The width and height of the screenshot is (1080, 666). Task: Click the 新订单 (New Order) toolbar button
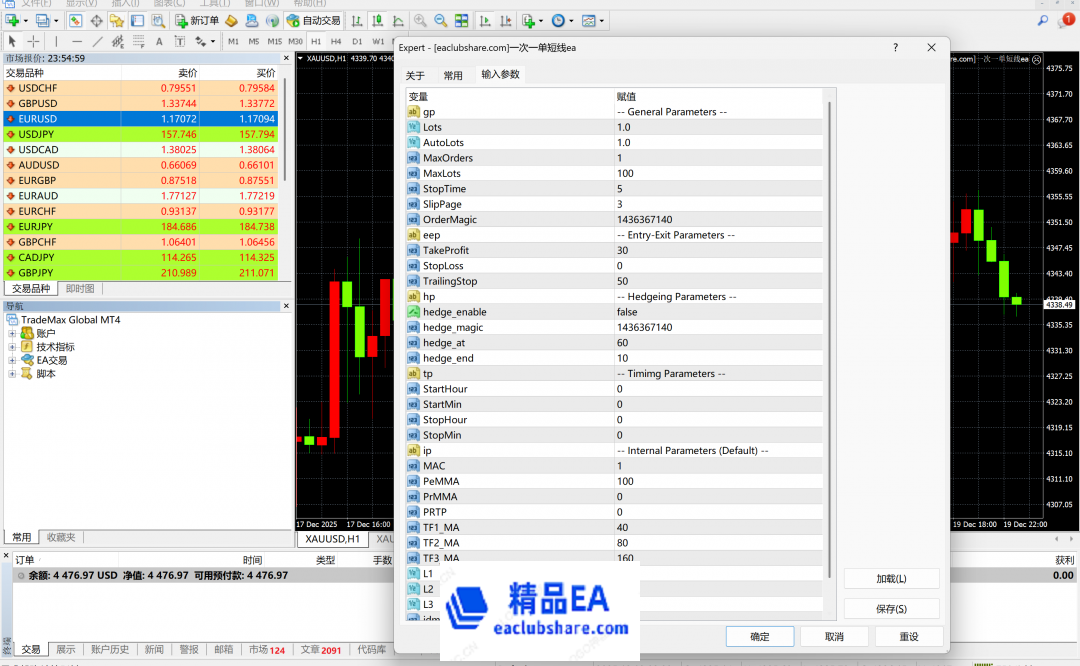coord(197,20)
